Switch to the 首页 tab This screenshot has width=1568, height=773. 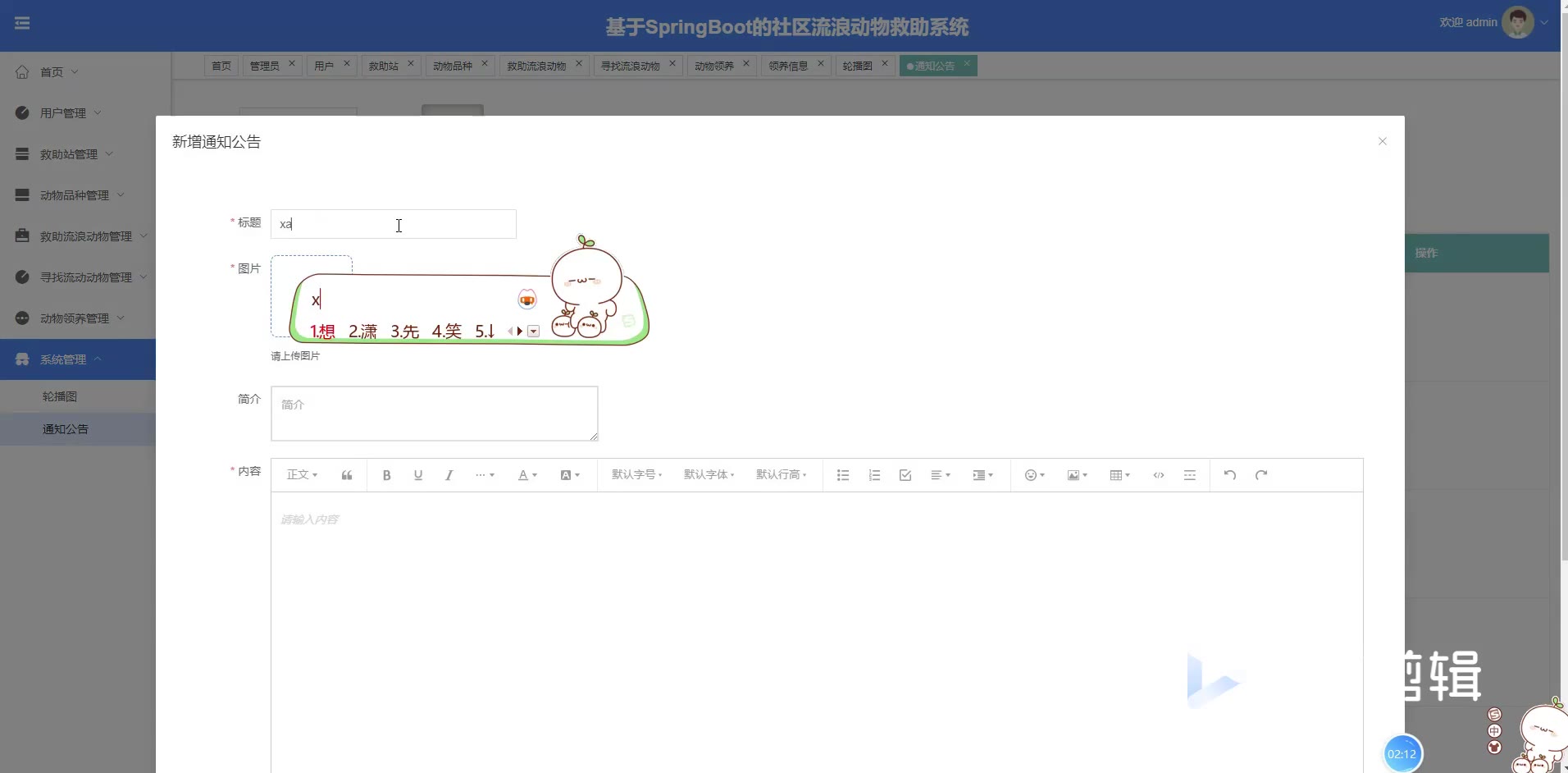(x=221, y=66)
